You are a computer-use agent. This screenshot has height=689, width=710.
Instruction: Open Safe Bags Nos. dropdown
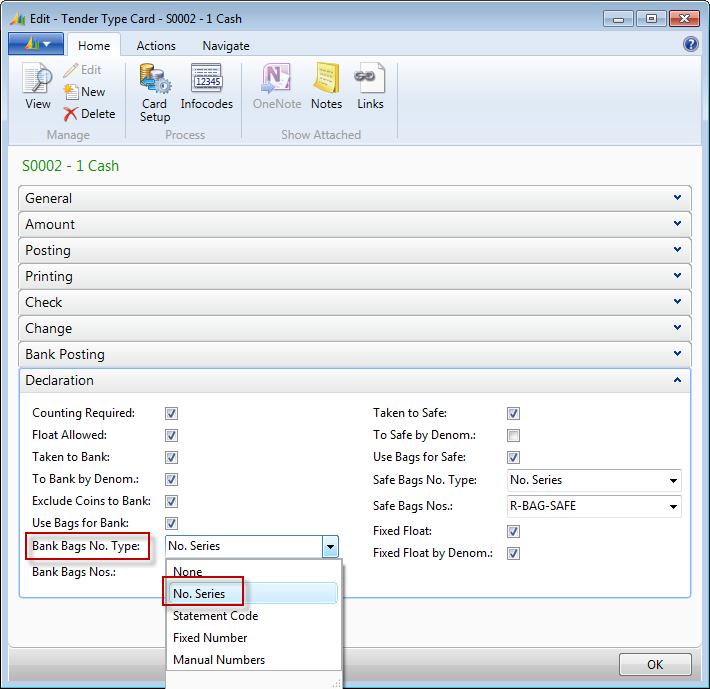tap(673, 507)
